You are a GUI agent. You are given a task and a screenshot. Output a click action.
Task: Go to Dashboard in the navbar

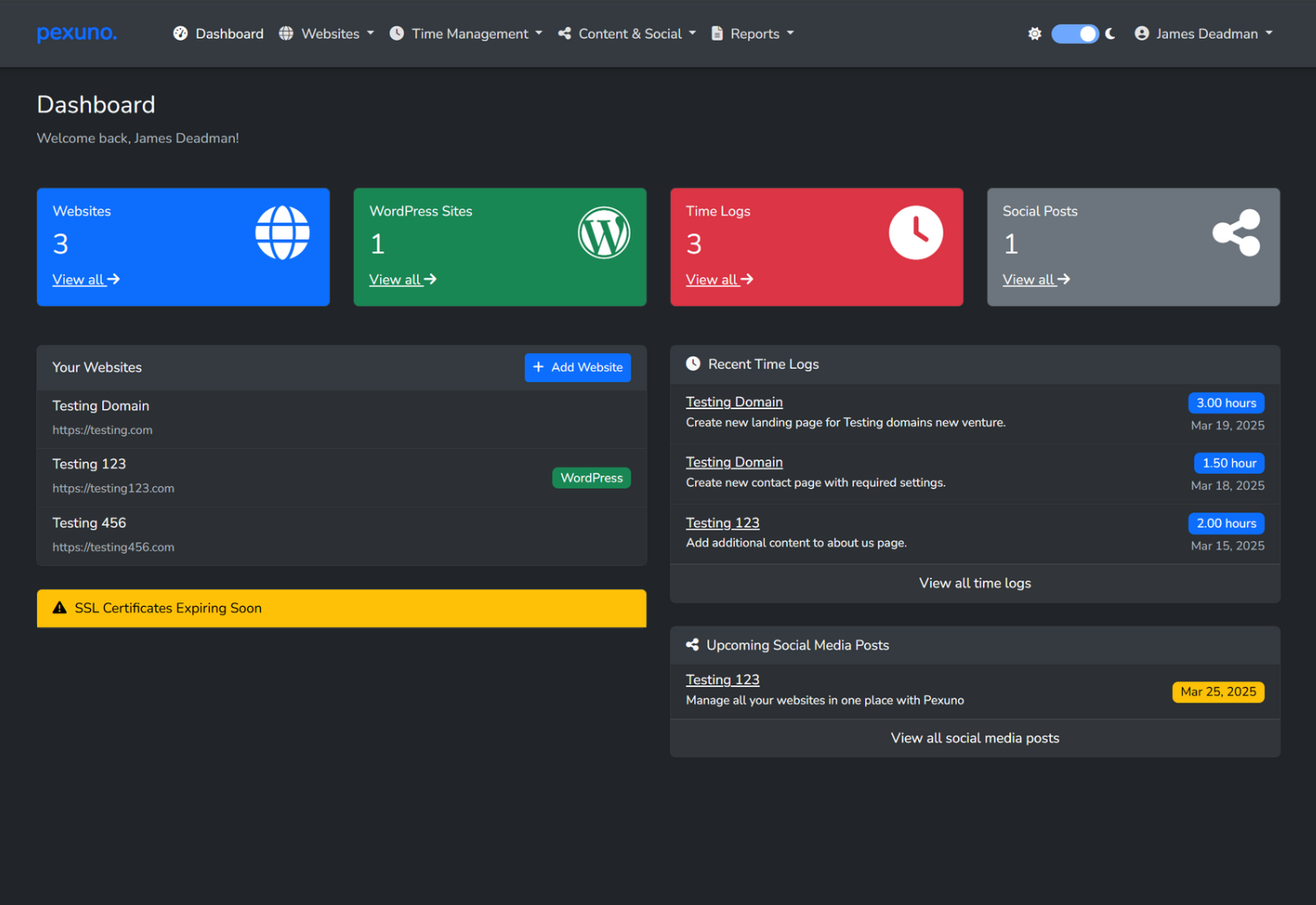click(219, 34)
